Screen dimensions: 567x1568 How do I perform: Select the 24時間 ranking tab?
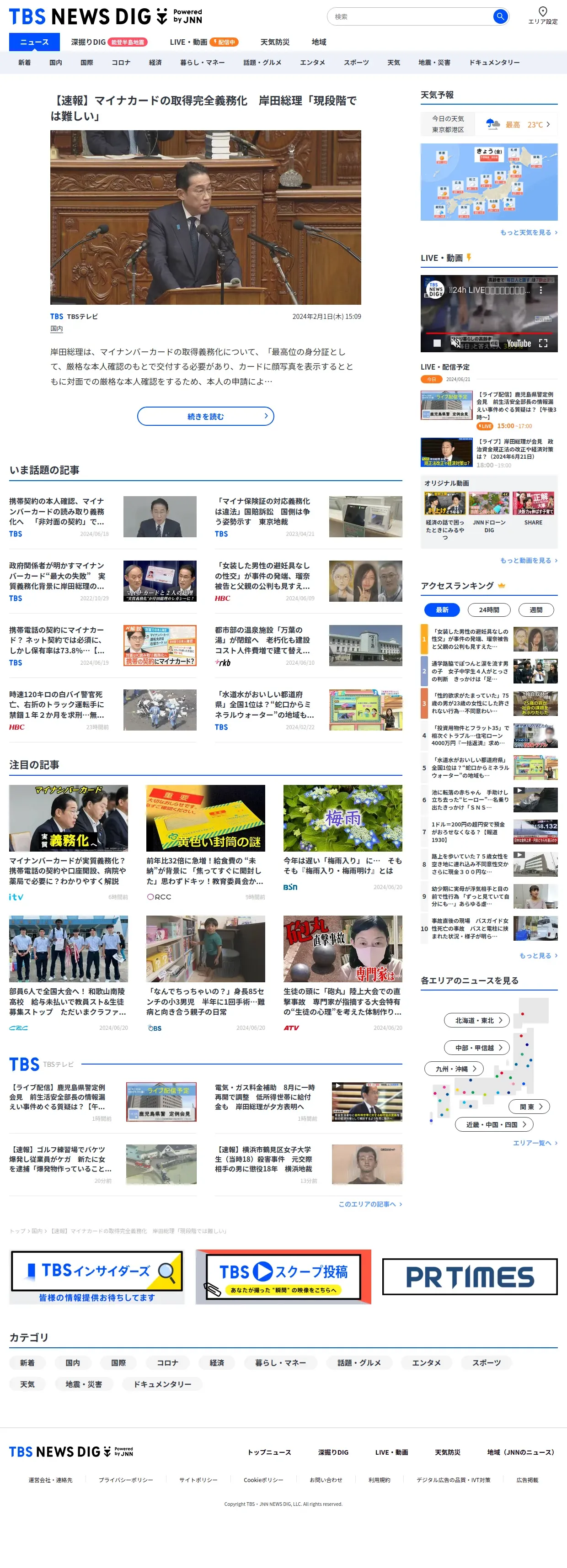[x=489, y=610]
